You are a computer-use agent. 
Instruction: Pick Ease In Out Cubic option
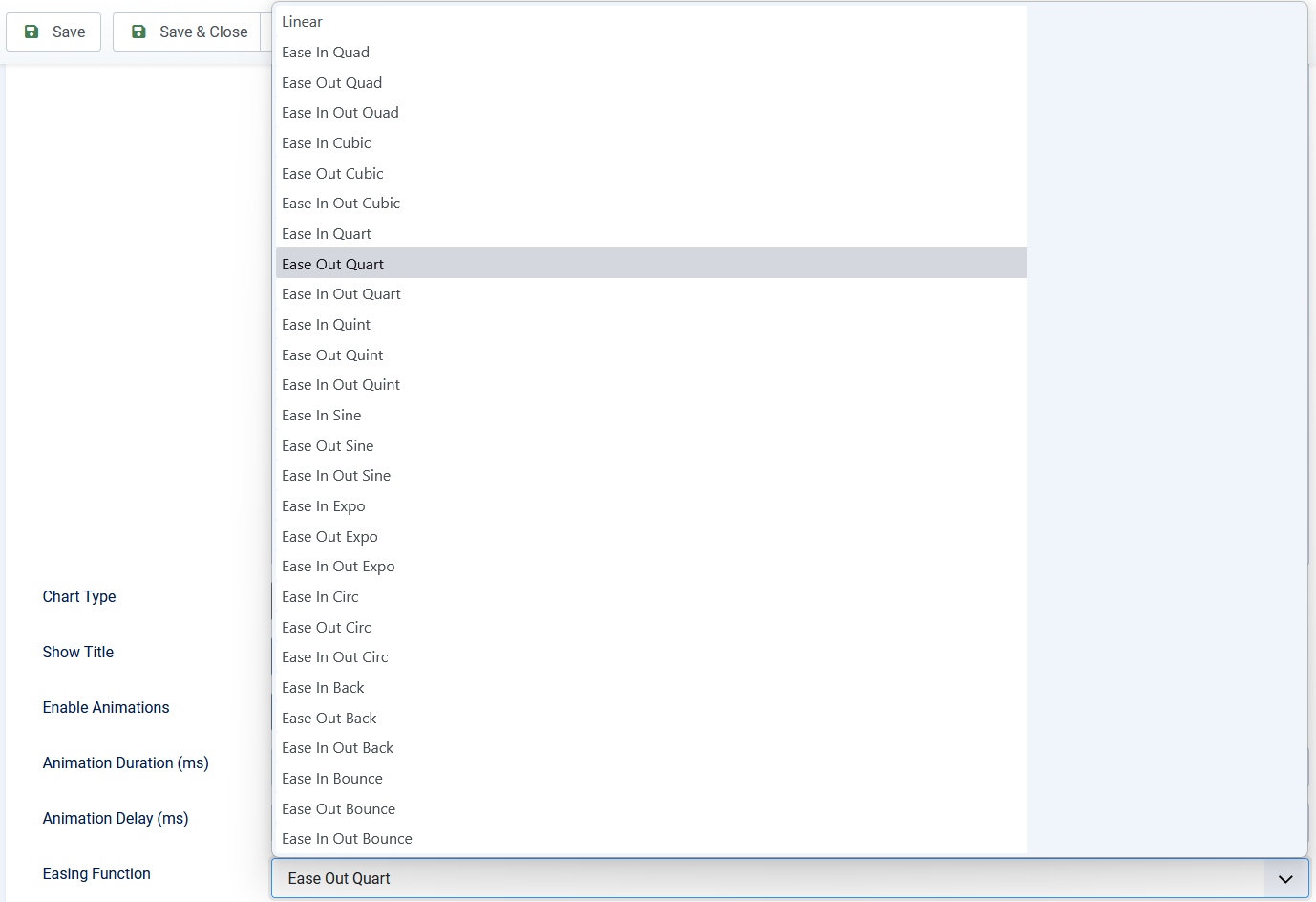coord(341,204)
